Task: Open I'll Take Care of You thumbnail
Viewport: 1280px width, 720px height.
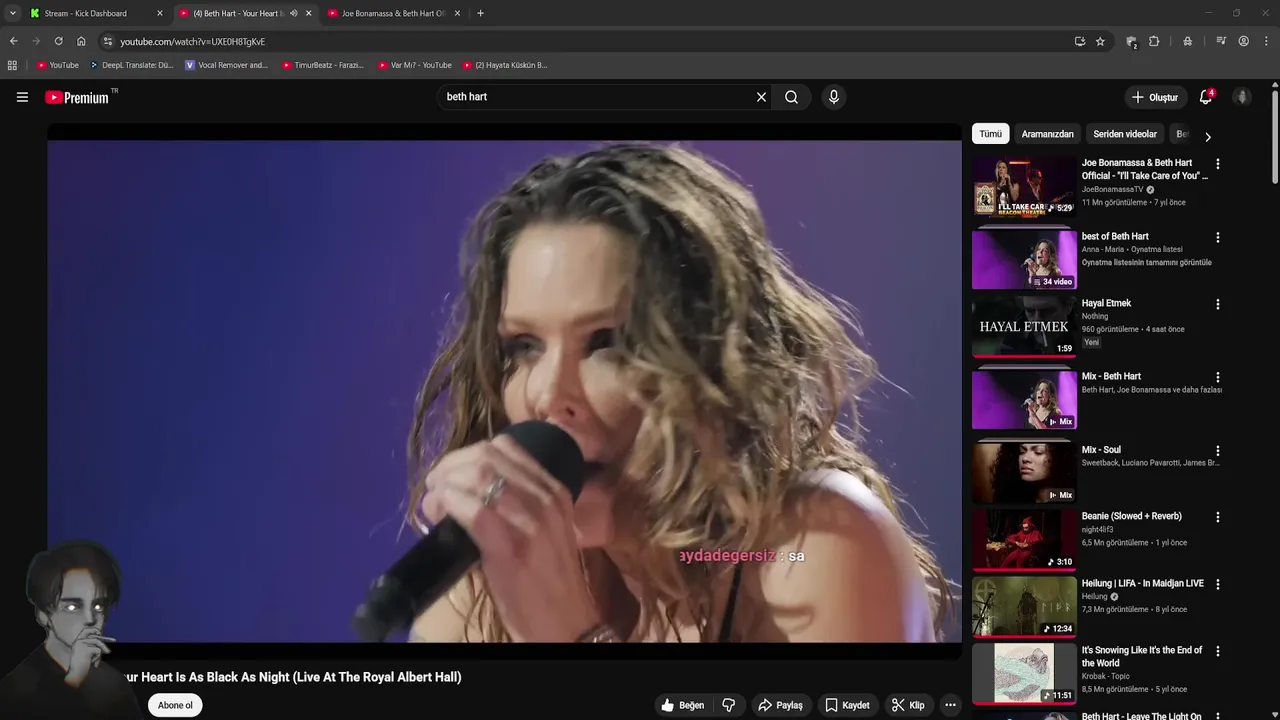Action: coord(1024,186)
